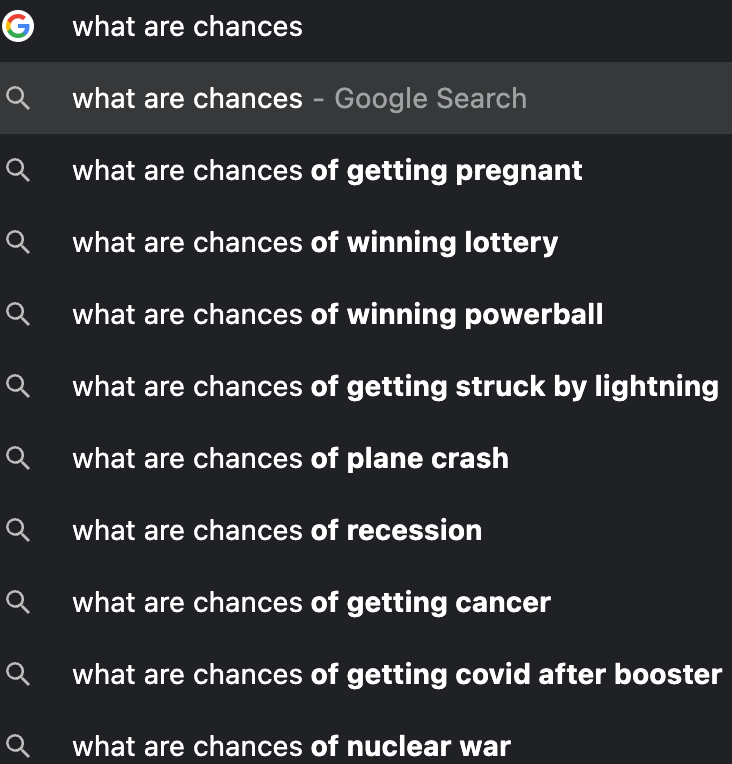
Task: Click the search icon beside 'recession' suggestion
Action: (x=18, y=530)
